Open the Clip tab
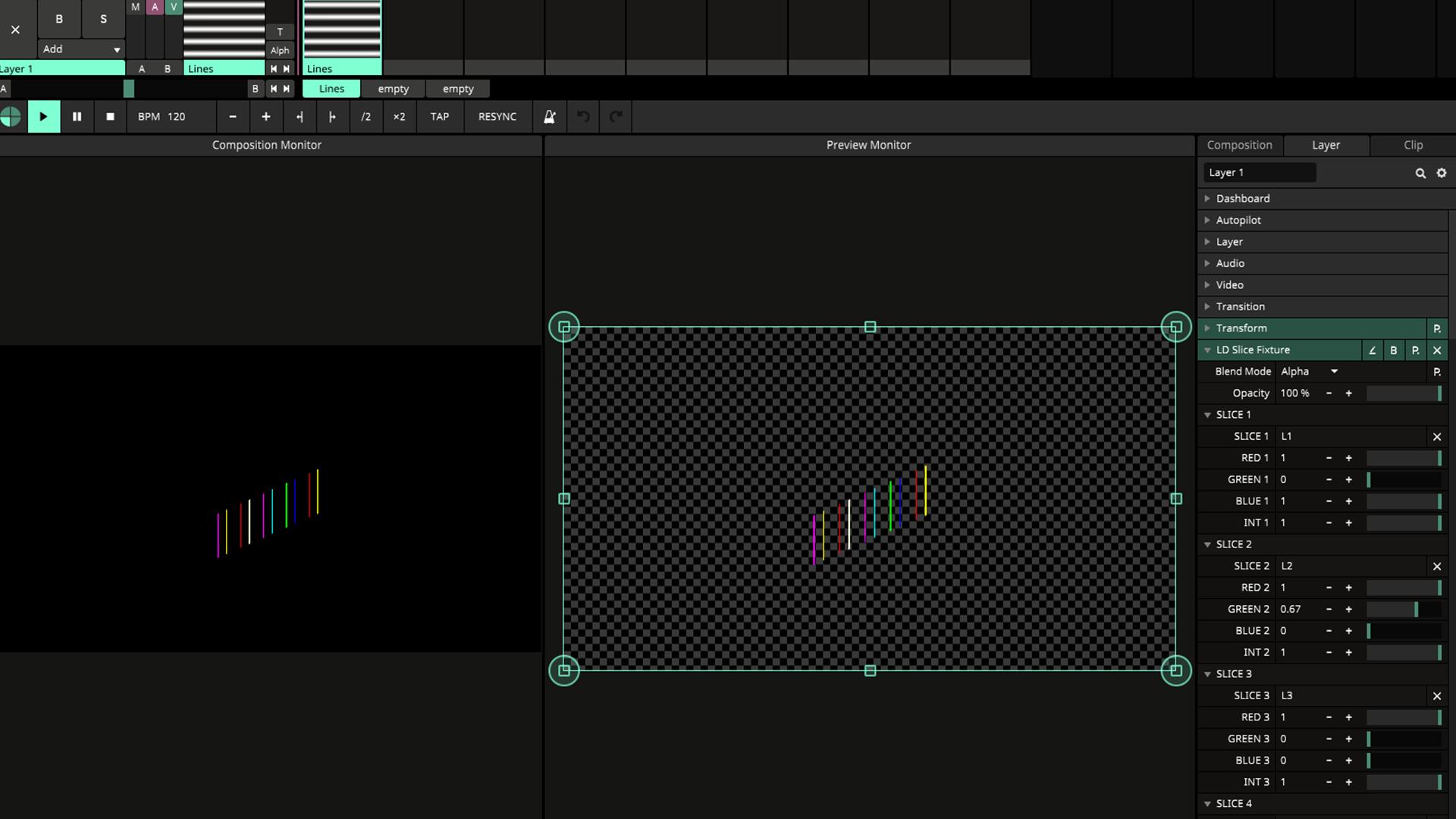The height and width of the screenshot is (819, 1456). 1413,145
